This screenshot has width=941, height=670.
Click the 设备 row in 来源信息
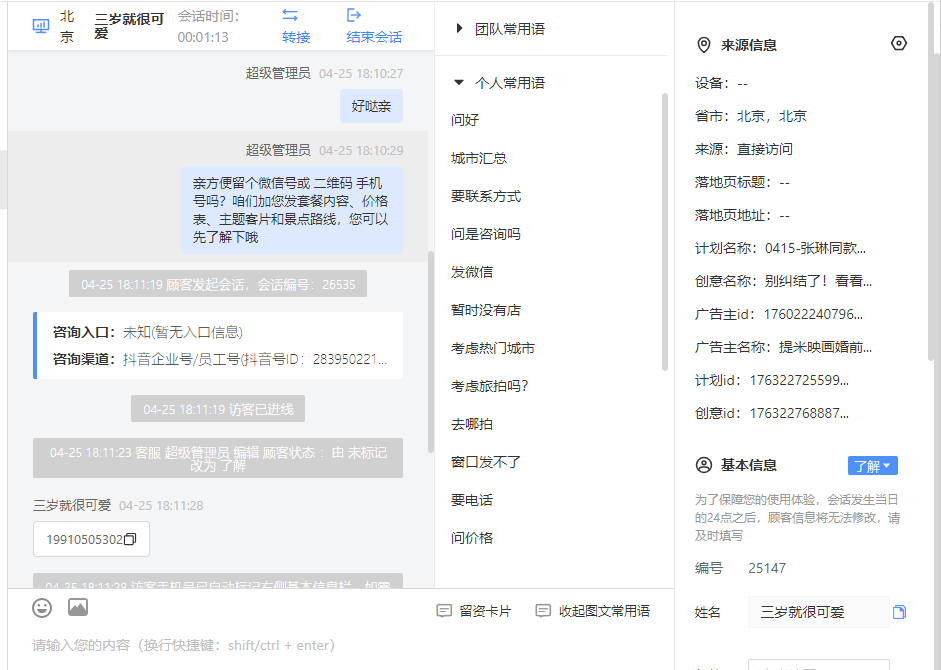tap(721, 83)
